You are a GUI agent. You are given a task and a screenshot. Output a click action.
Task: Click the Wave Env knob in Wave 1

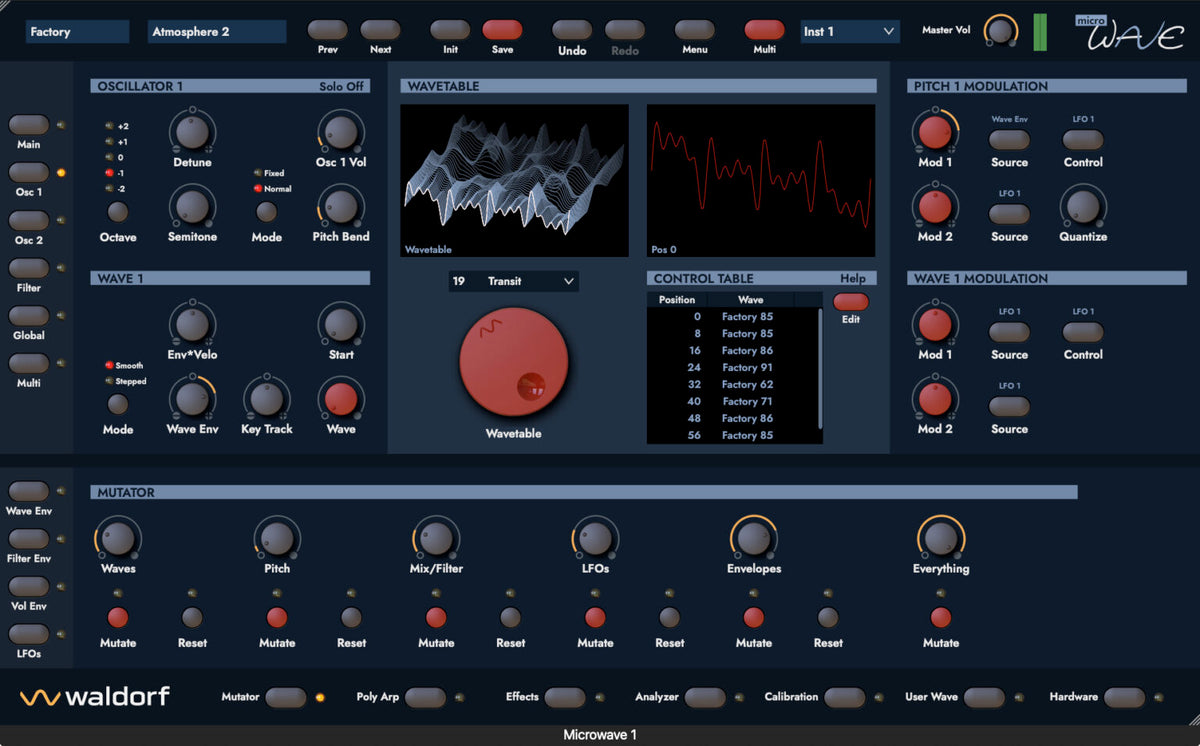tap(192, 398)
